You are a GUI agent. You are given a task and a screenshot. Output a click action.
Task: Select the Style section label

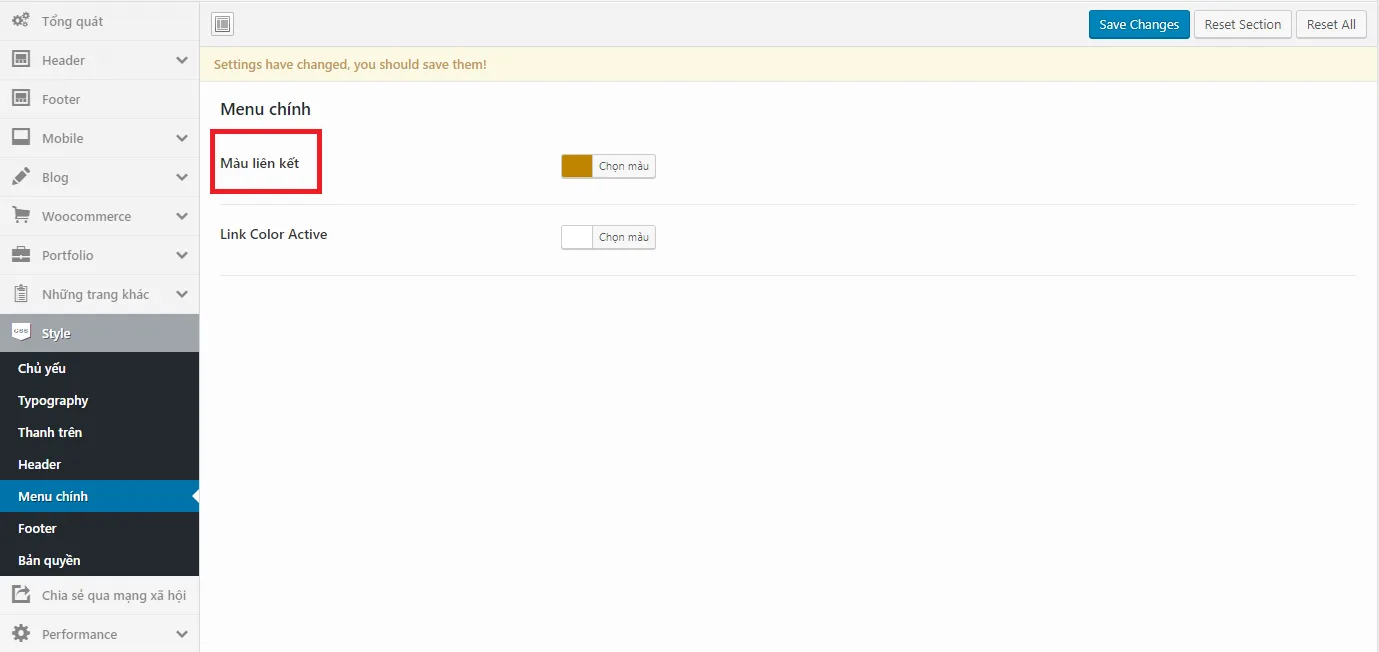click(x=56, y=333)
